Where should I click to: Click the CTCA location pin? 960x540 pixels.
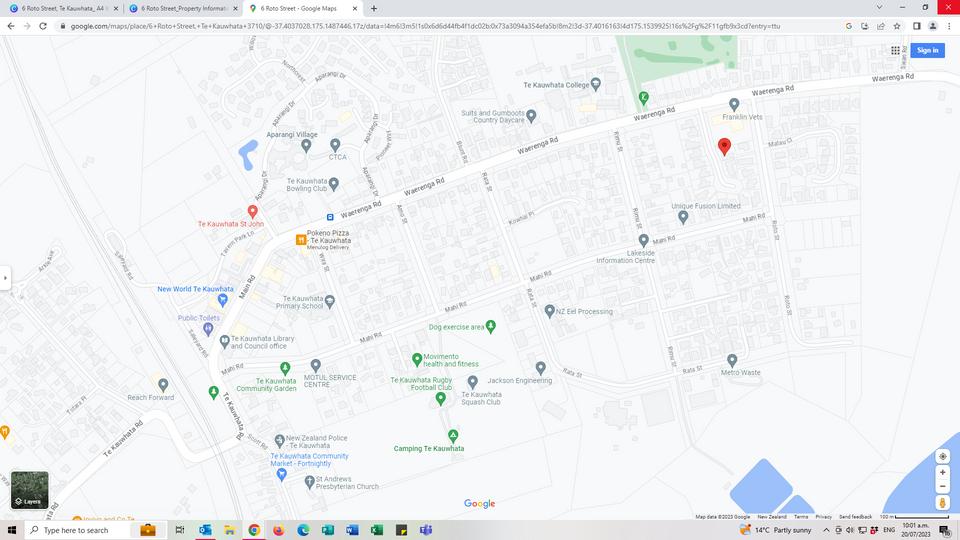335,144
